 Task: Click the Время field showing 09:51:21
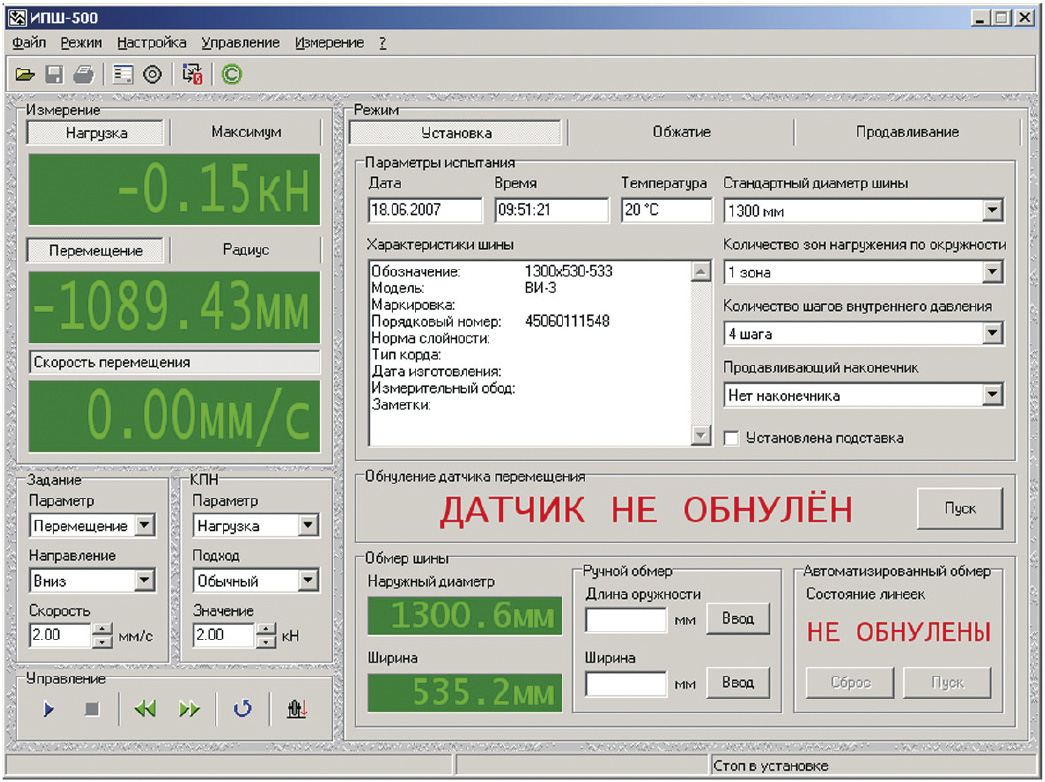(551, 210)
